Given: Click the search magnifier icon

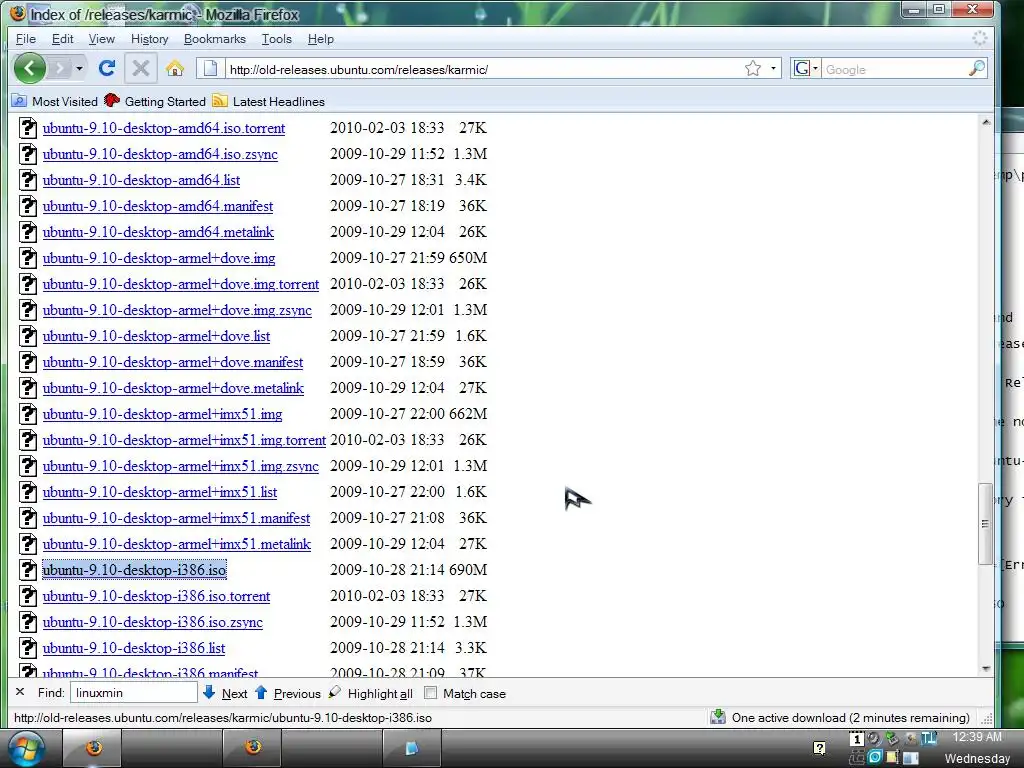Looking at the screenshot, I should [x=976, y=69].
